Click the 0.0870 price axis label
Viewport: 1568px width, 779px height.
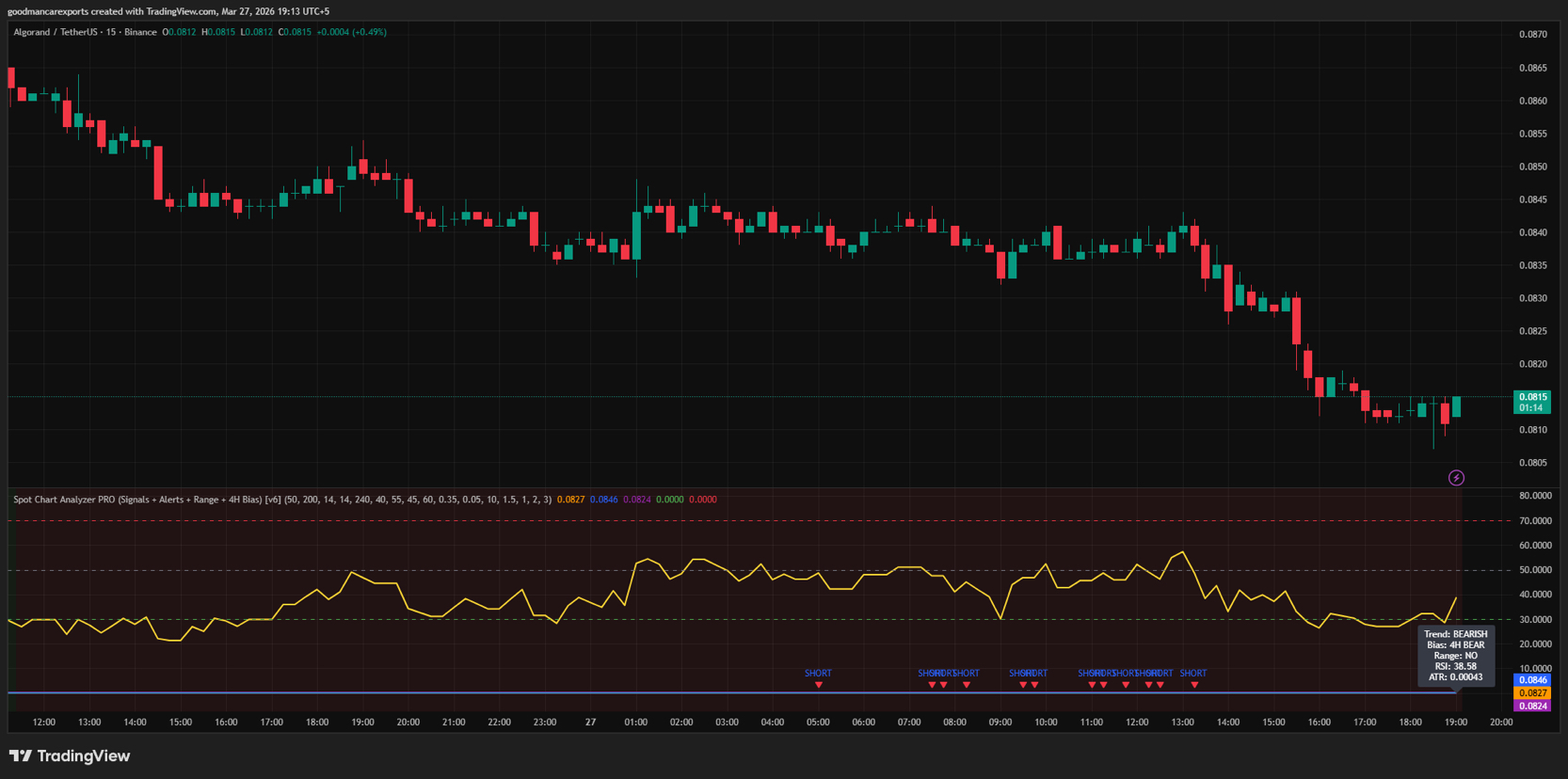[x=1533, y=35]
